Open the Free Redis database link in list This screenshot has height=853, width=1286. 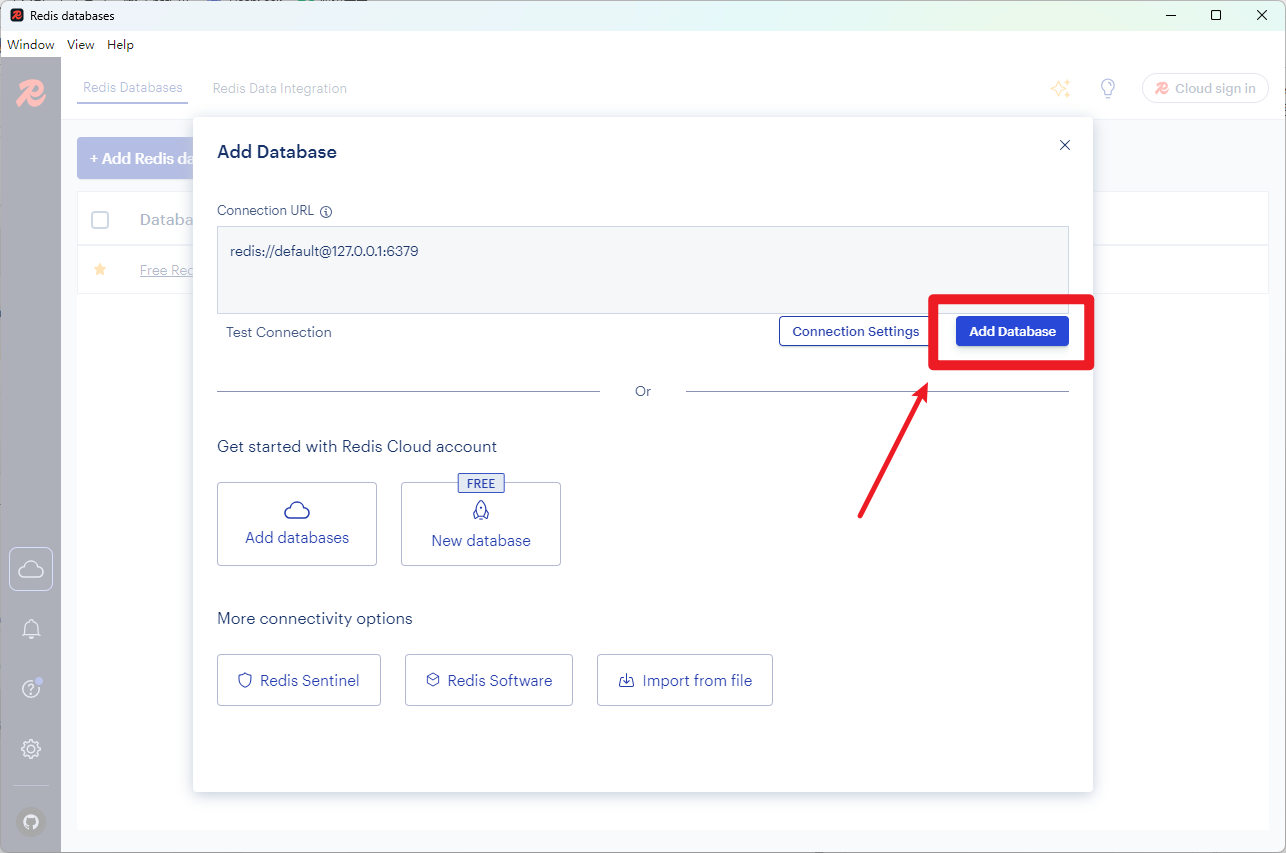(166, 270)
